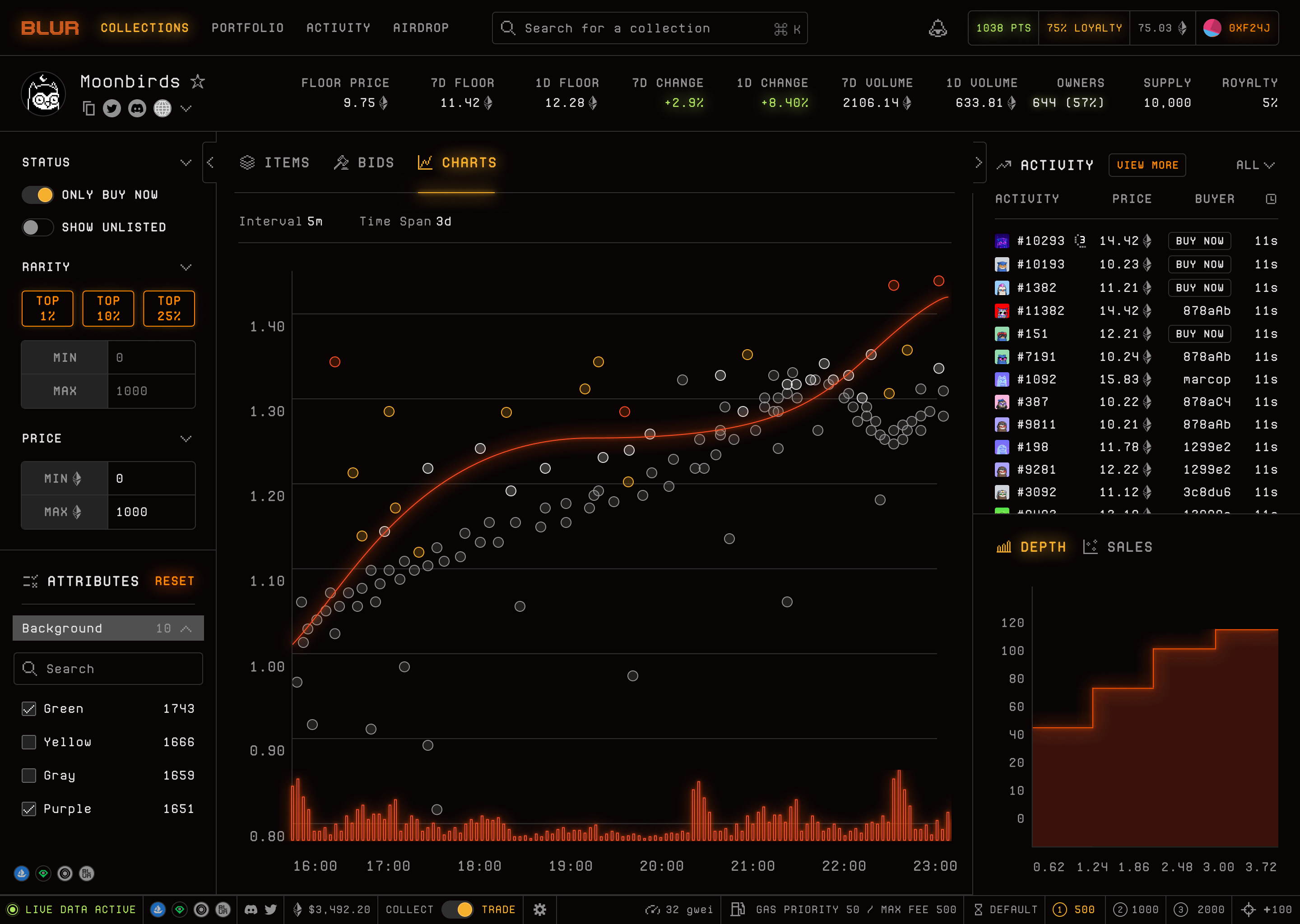Switch the Collect/Trade mode slider
Screen dimensions: 1300x924
click(x=458, y=909)
